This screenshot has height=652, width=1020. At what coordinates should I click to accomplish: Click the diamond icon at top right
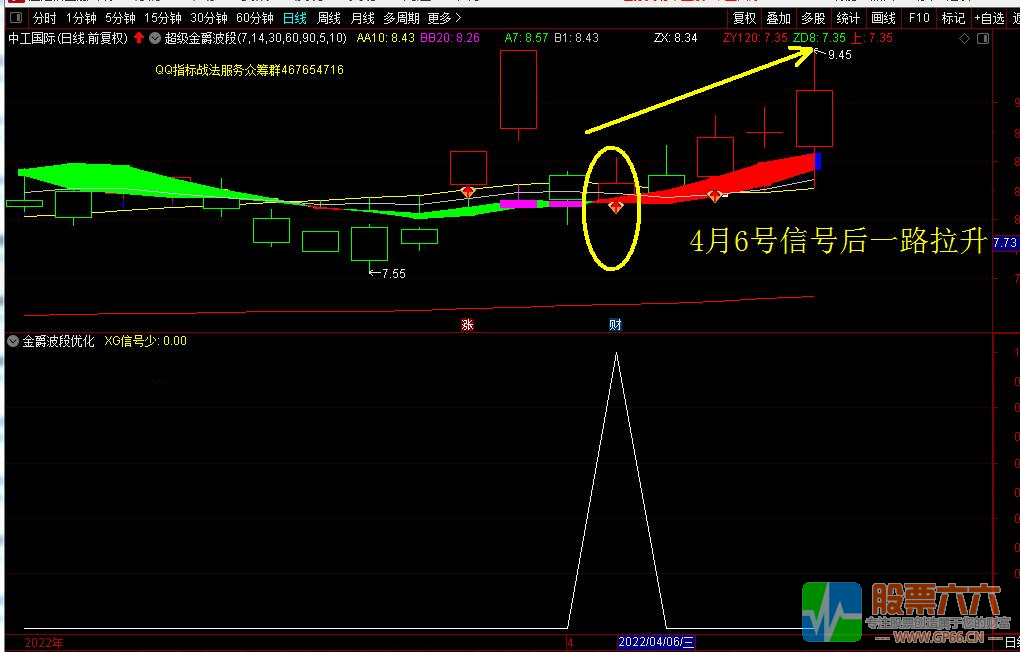click(964, 39)
